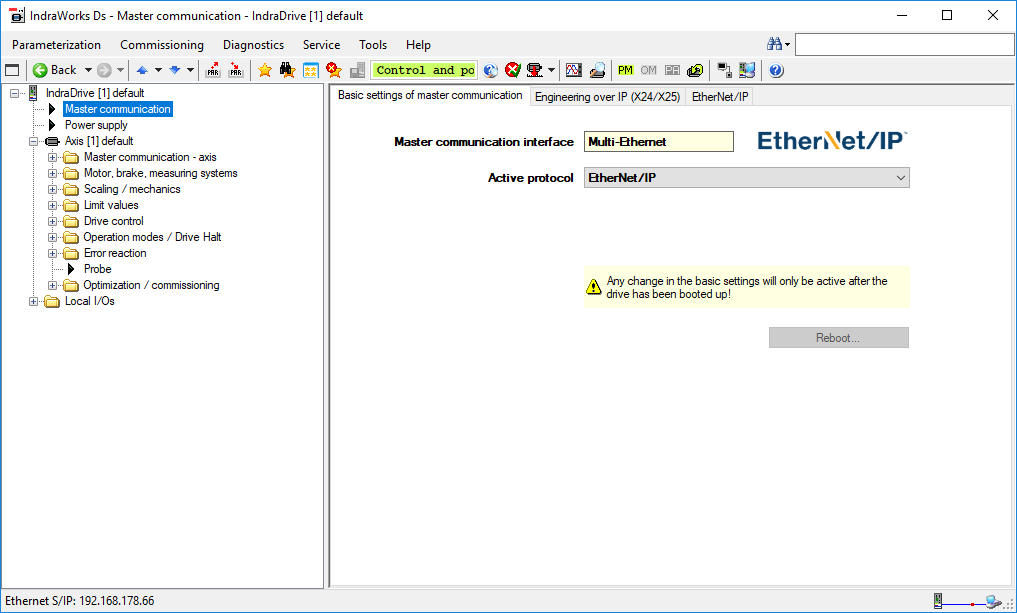Click the connection status icon in status bar
1017x613 pixels.
pos(967,601)
